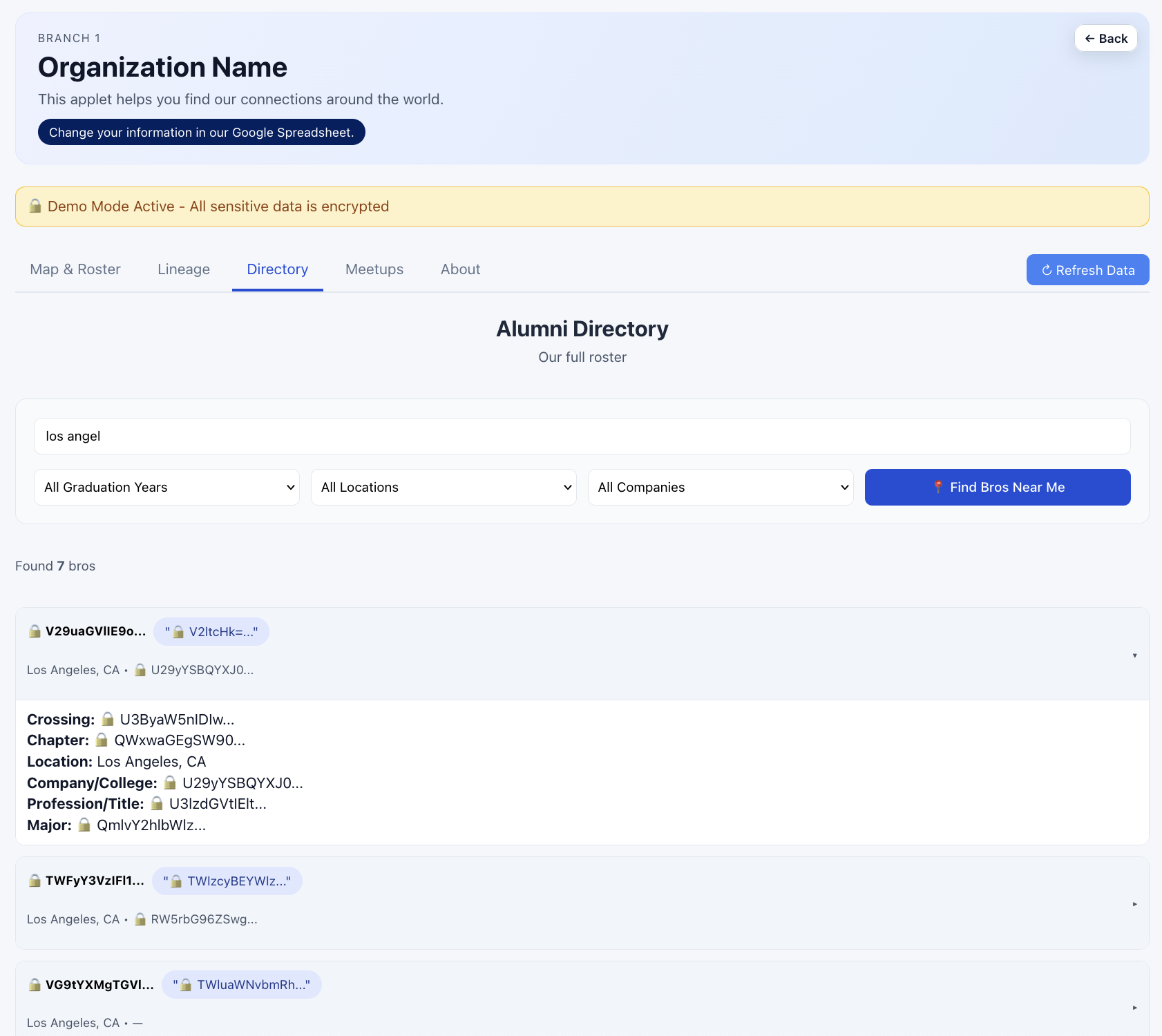This screenshot has width=1162, height=1036.
Task: Click the lock icon on Crossing field
Action: pos(108,719)
